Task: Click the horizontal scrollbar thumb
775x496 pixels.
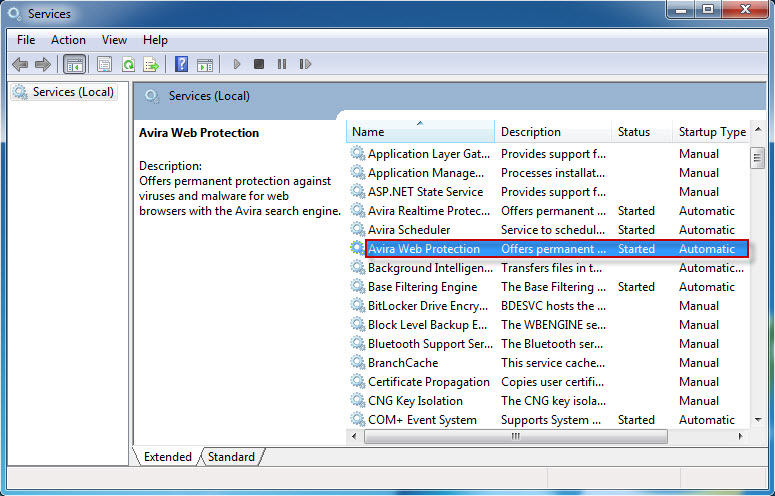Action: tap(516, 436)
